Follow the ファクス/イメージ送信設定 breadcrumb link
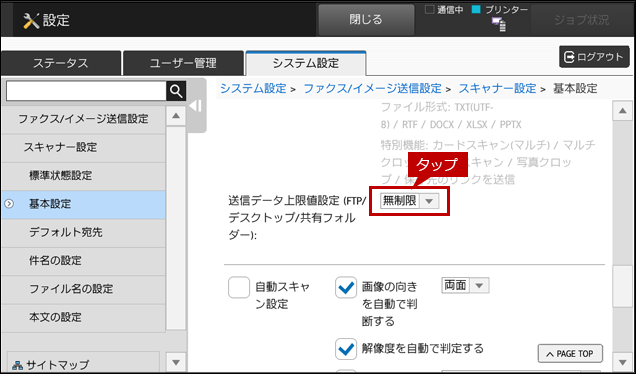Screen dimensions: 636x374 tap(372, 88)
